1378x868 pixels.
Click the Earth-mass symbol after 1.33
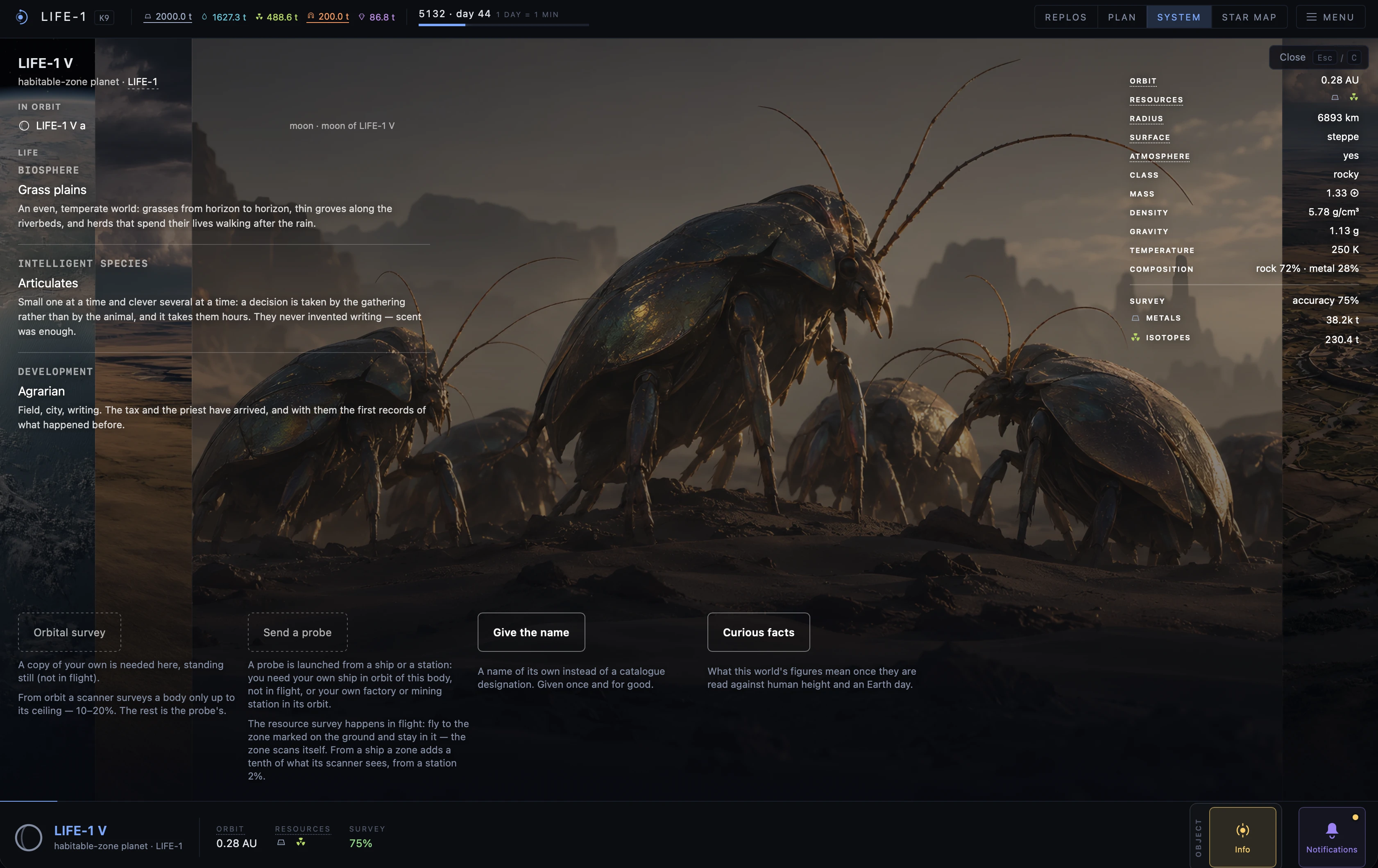click(x=1355, y=193)
